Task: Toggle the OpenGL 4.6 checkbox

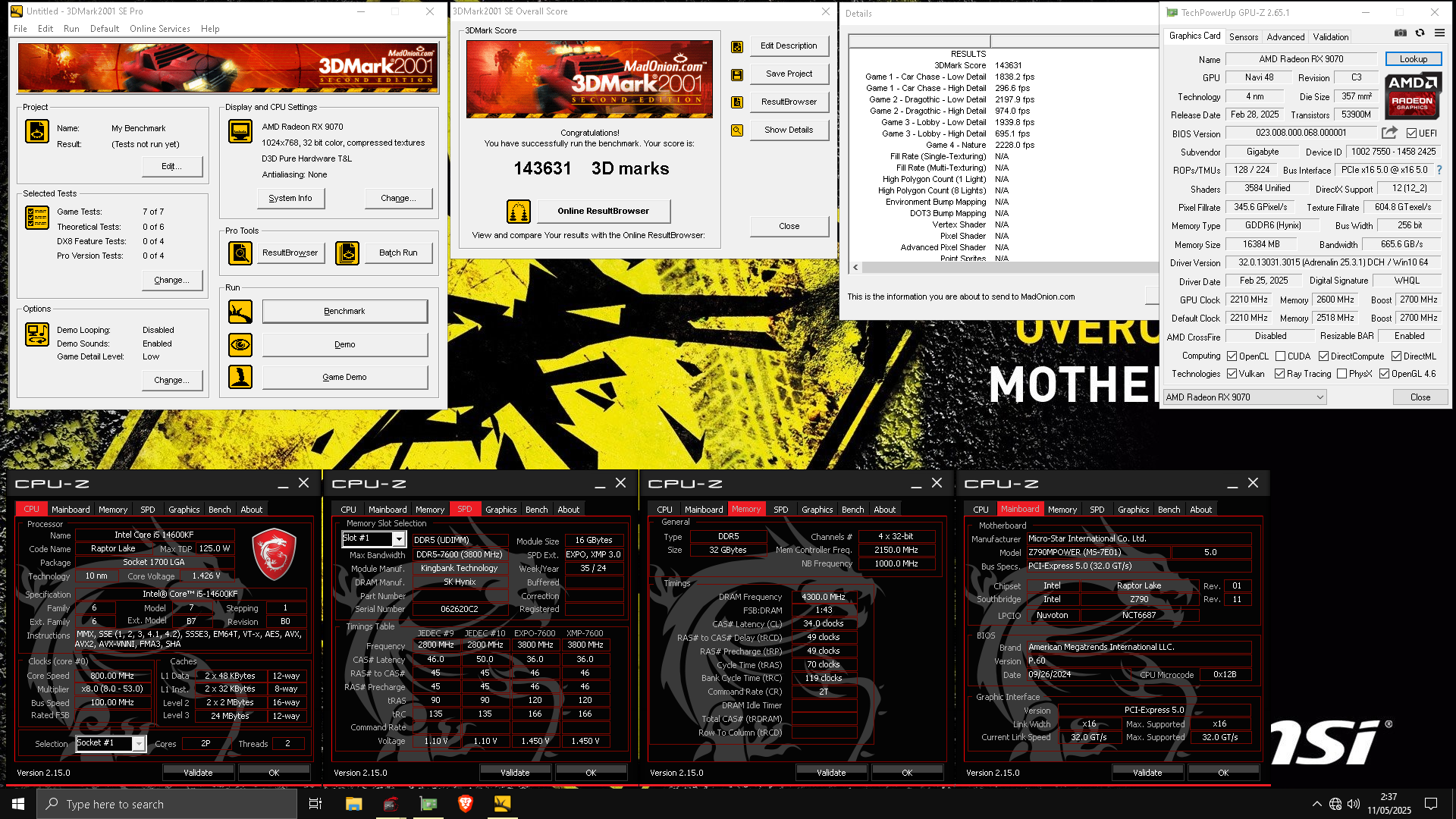Action: pyautogui.click(x=1384, y=374)
